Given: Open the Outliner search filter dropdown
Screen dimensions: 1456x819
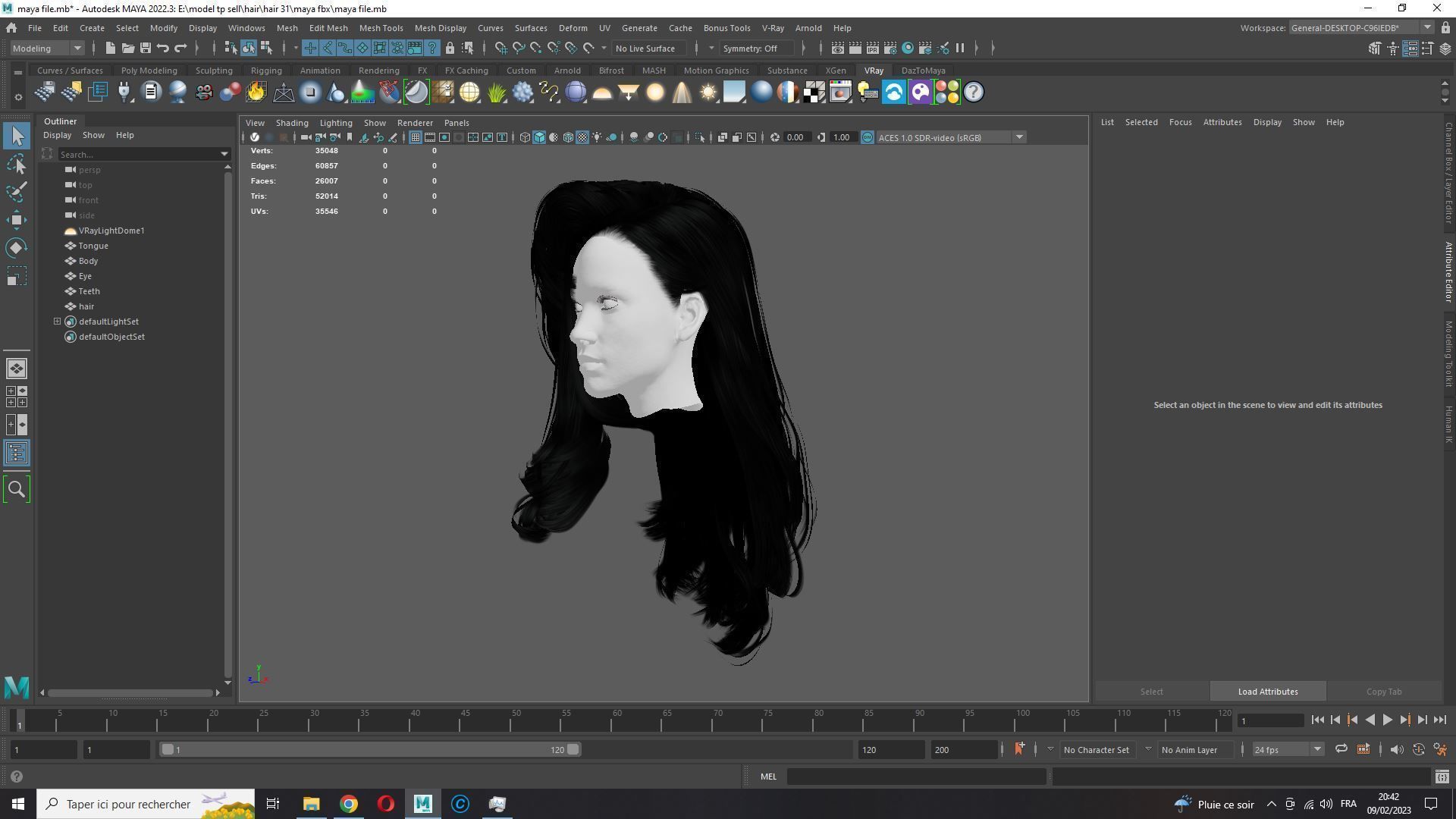Looking at the screenshot, I should click(x=224, y=154).
